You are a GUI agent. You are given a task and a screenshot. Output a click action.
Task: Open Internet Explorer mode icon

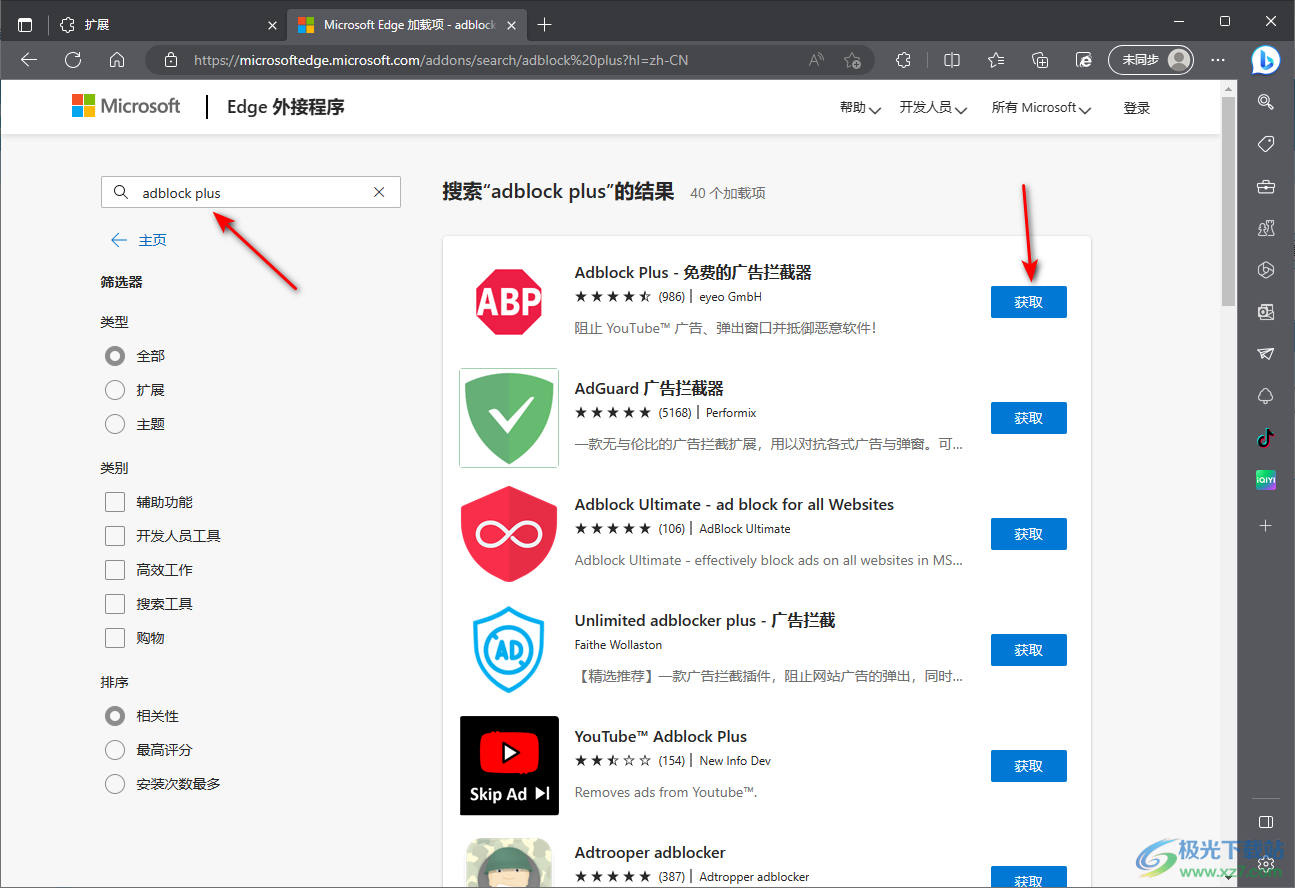[1084, 60]
